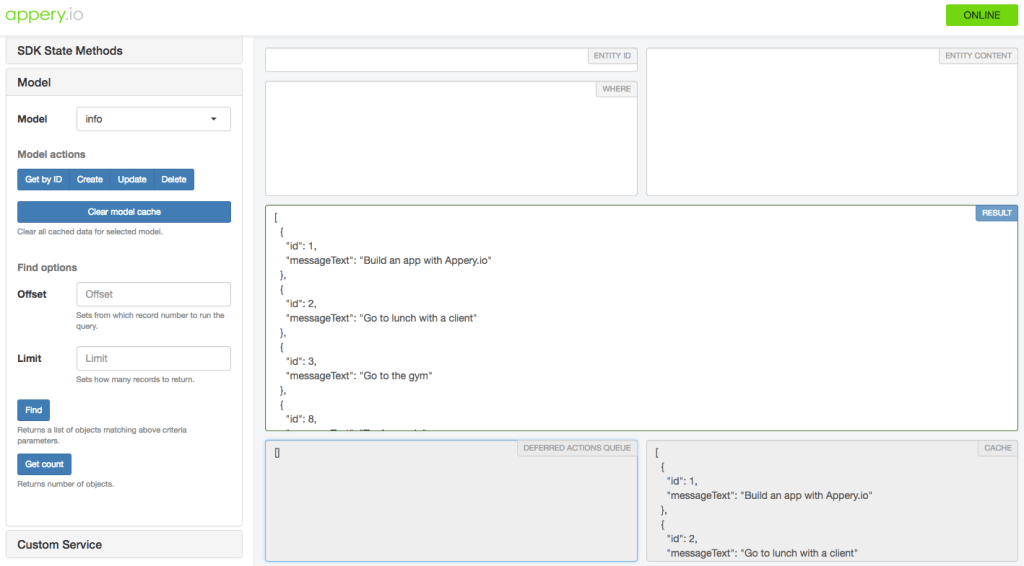The image size is (1024, 566).
Task: Focus the Limit input field
Action: (x=153, y=358)
